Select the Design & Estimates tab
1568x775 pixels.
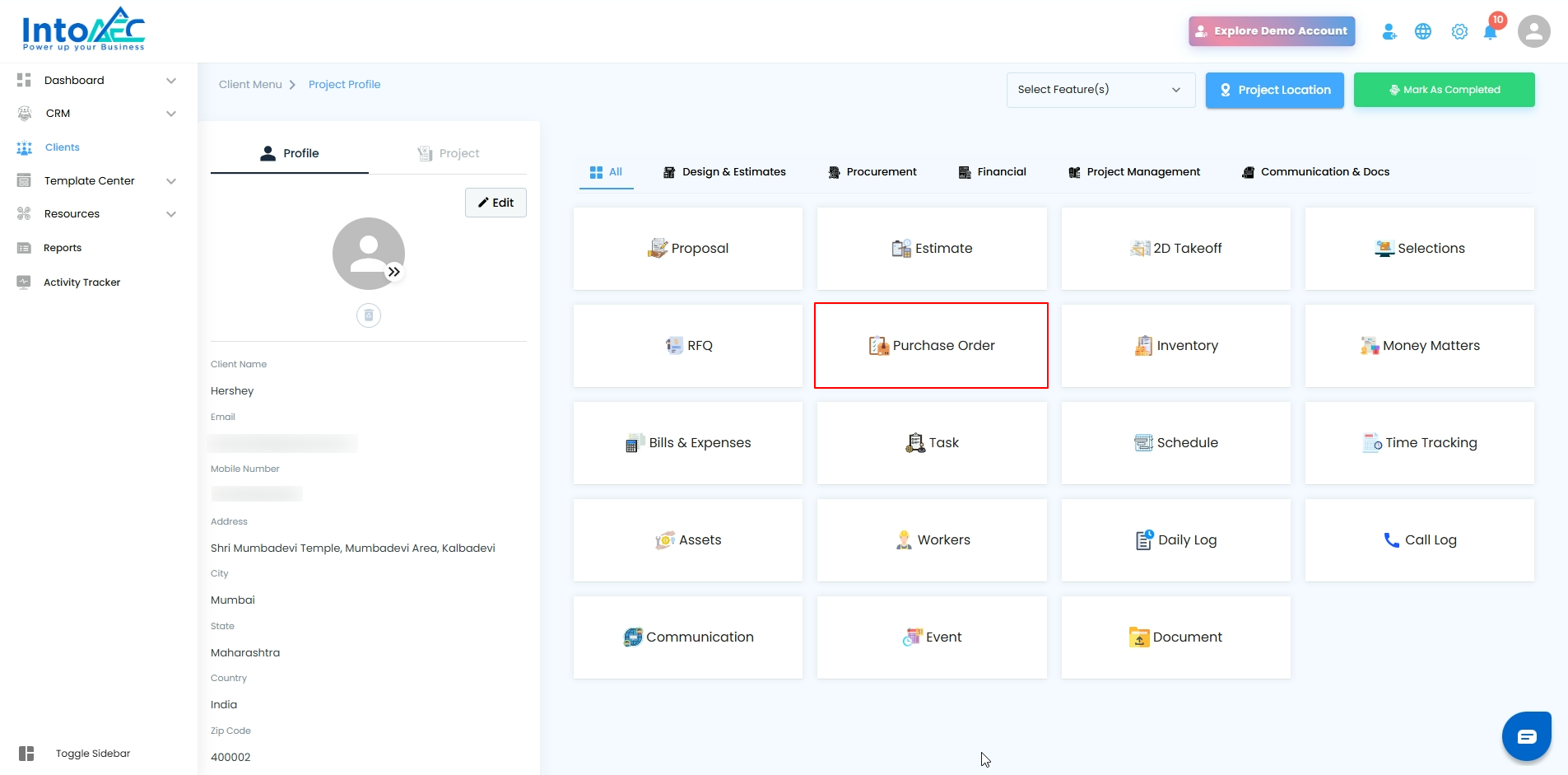(724, 172)
